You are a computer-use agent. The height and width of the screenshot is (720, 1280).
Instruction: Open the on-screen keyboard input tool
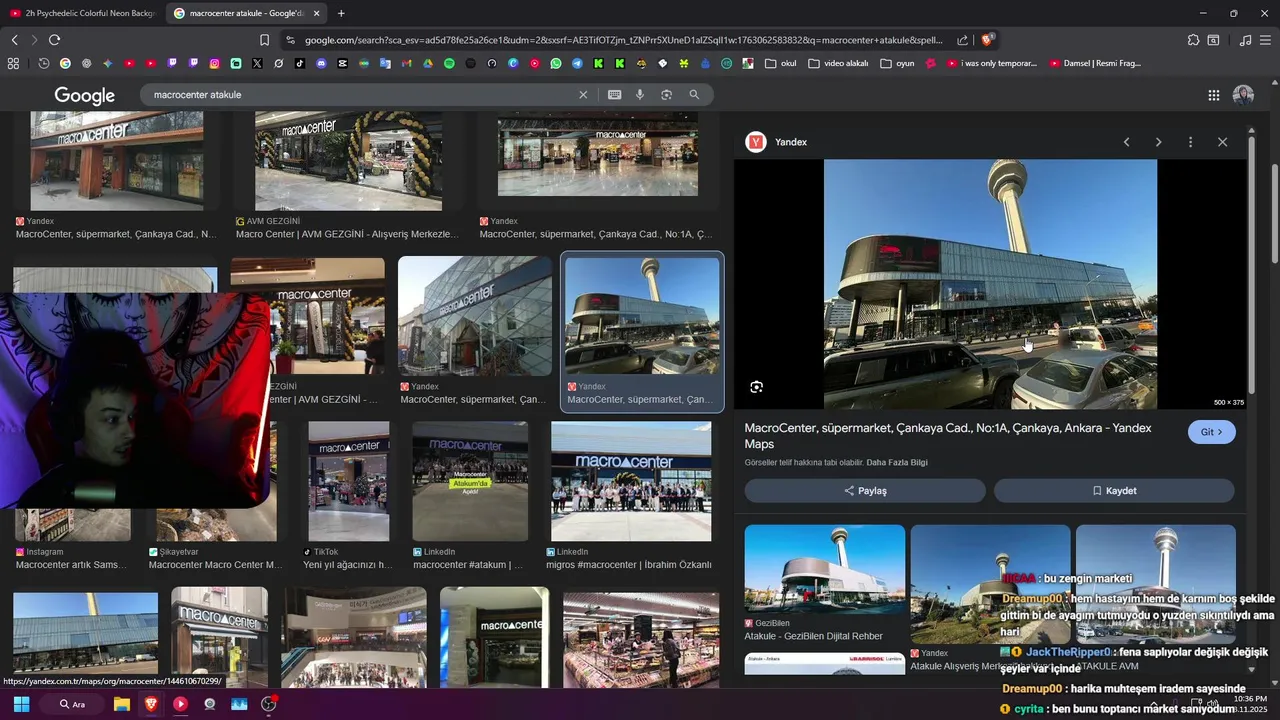[614, 95]
